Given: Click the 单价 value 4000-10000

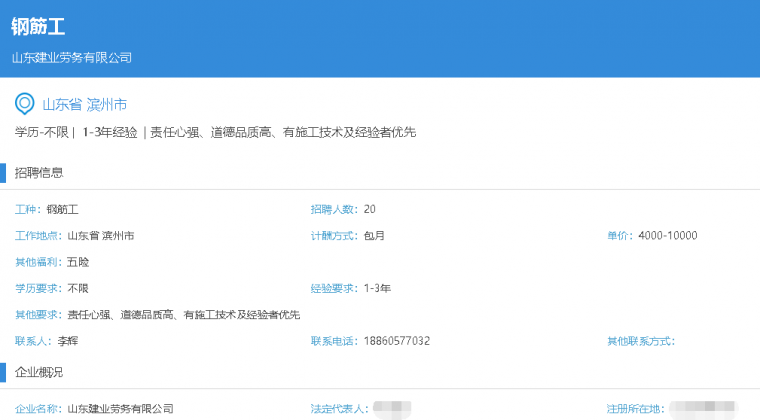Looking at the screenshot, I should [667, 236].
